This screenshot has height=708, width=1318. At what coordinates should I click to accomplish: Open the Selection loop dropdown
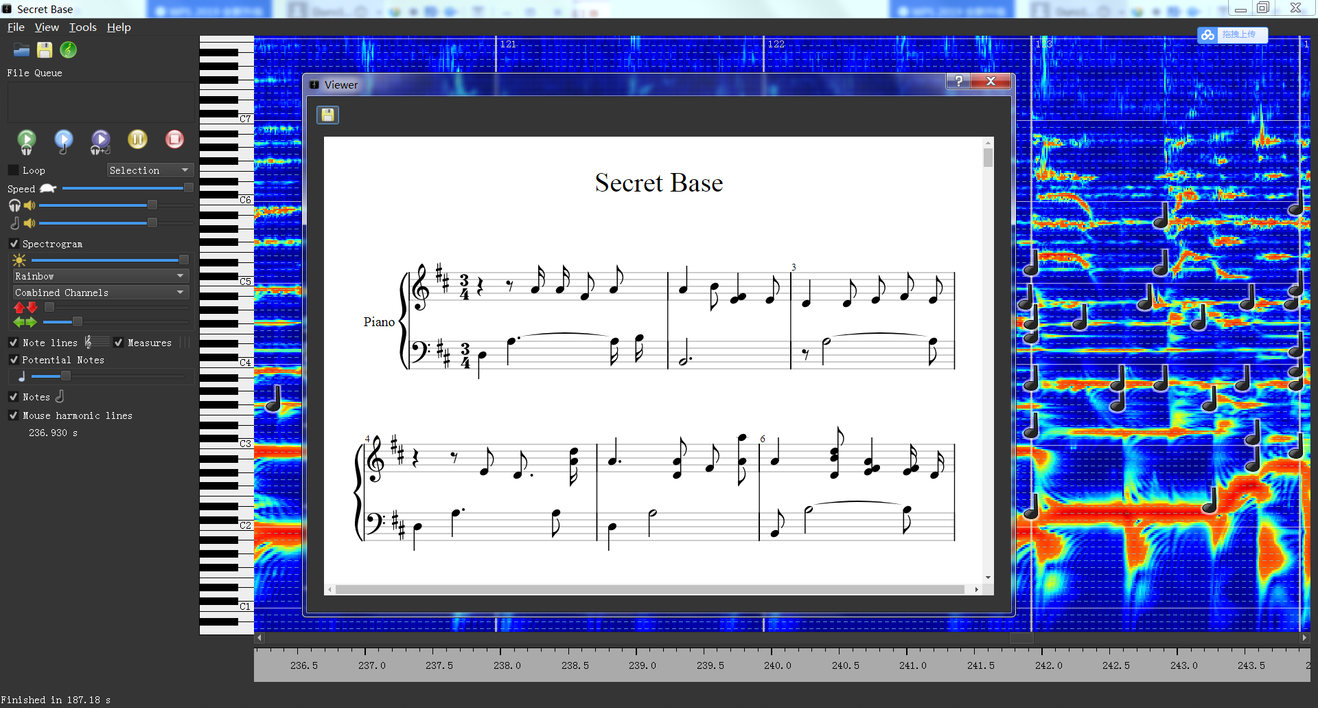tap(149, 171)
